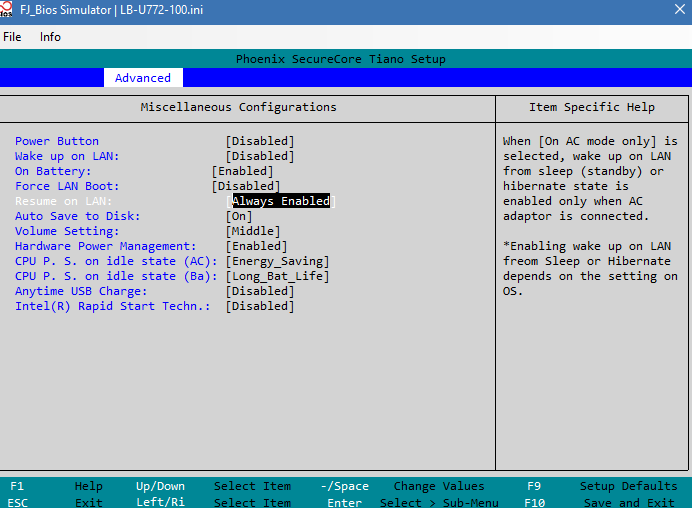Change Wake up on LAN [Disabled] value
This screenshot has width=692, height=508.
coord(260,156)
